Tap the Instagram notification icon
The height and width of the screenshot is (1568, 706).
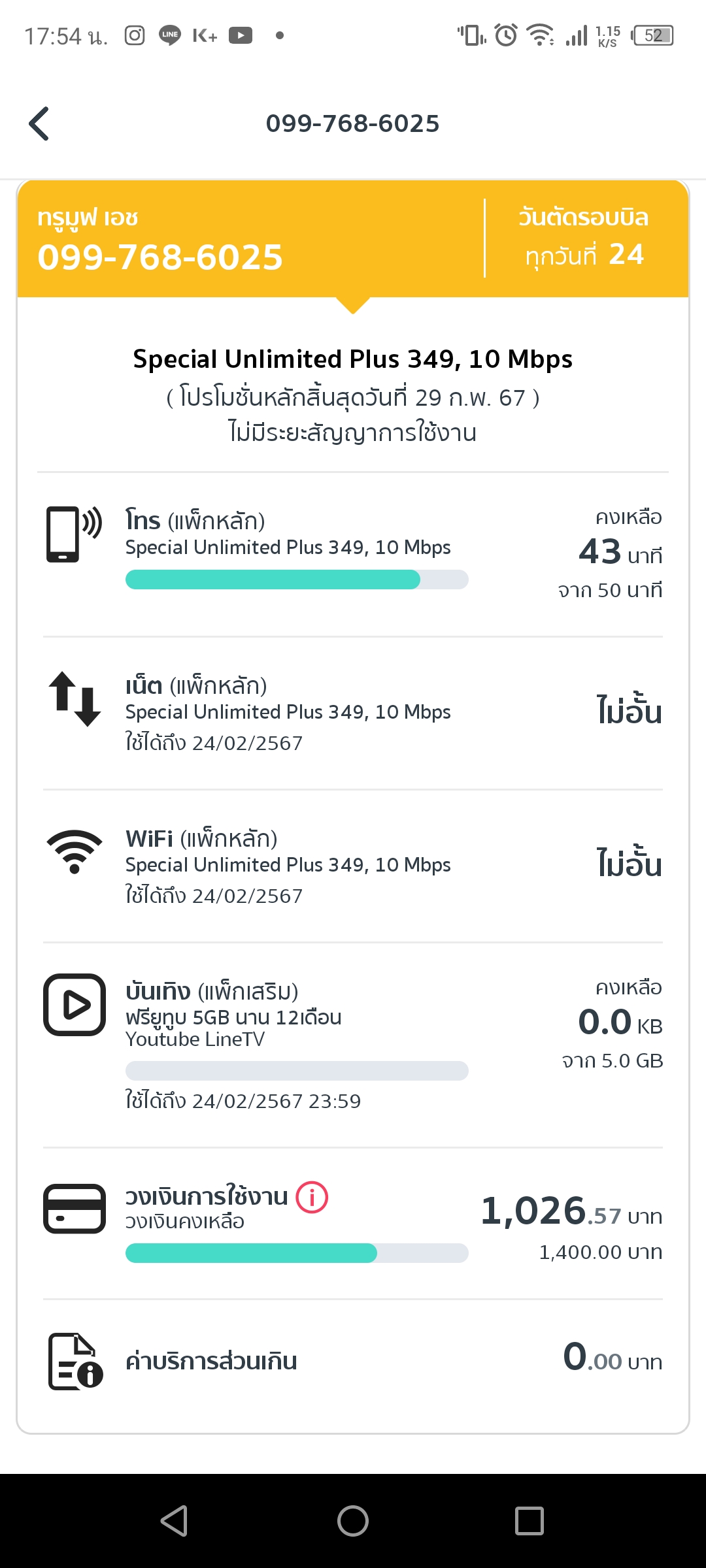[x=135, y=35]
